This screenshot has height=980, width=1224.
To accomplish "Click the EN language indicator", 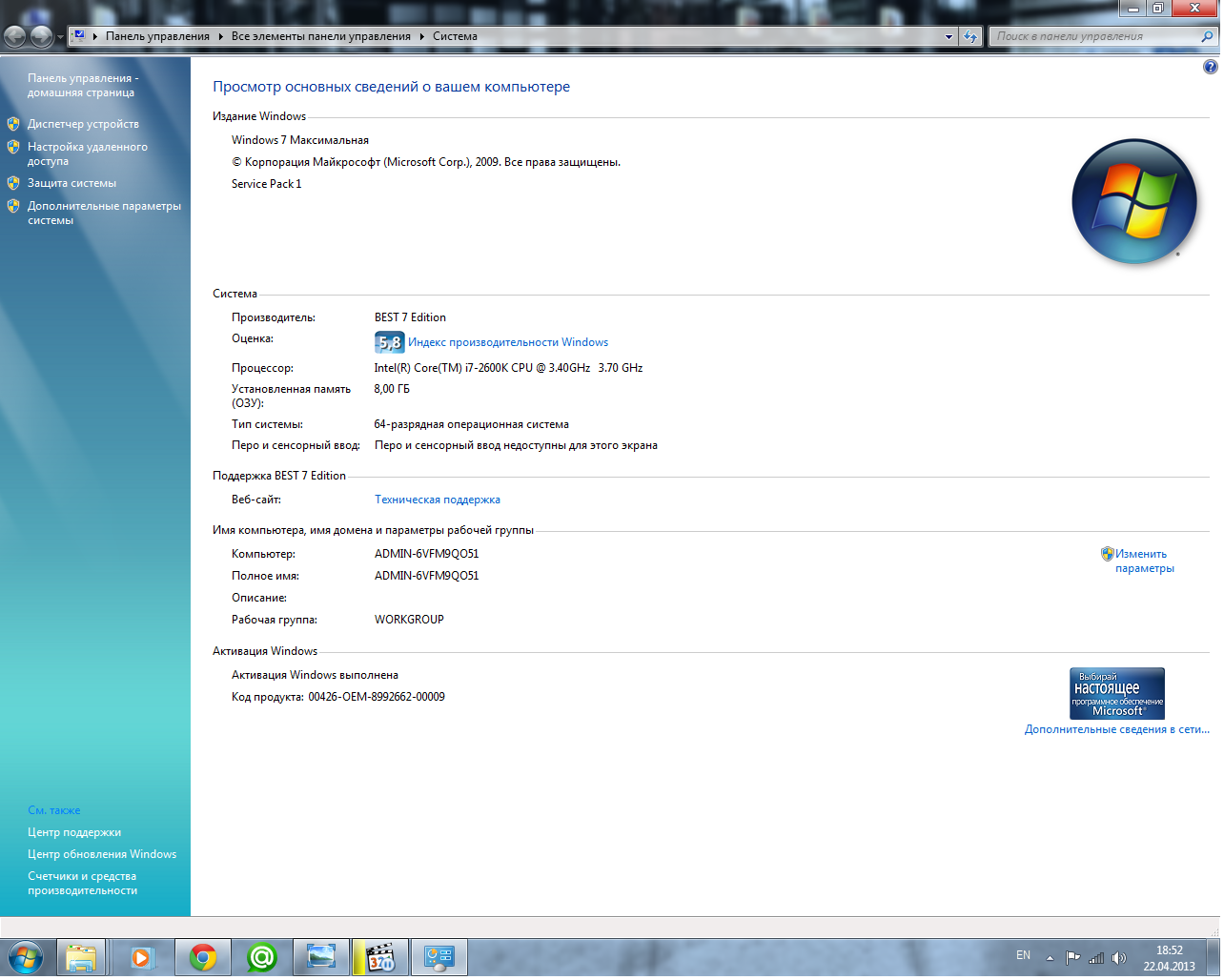I will pos(1023,956).
